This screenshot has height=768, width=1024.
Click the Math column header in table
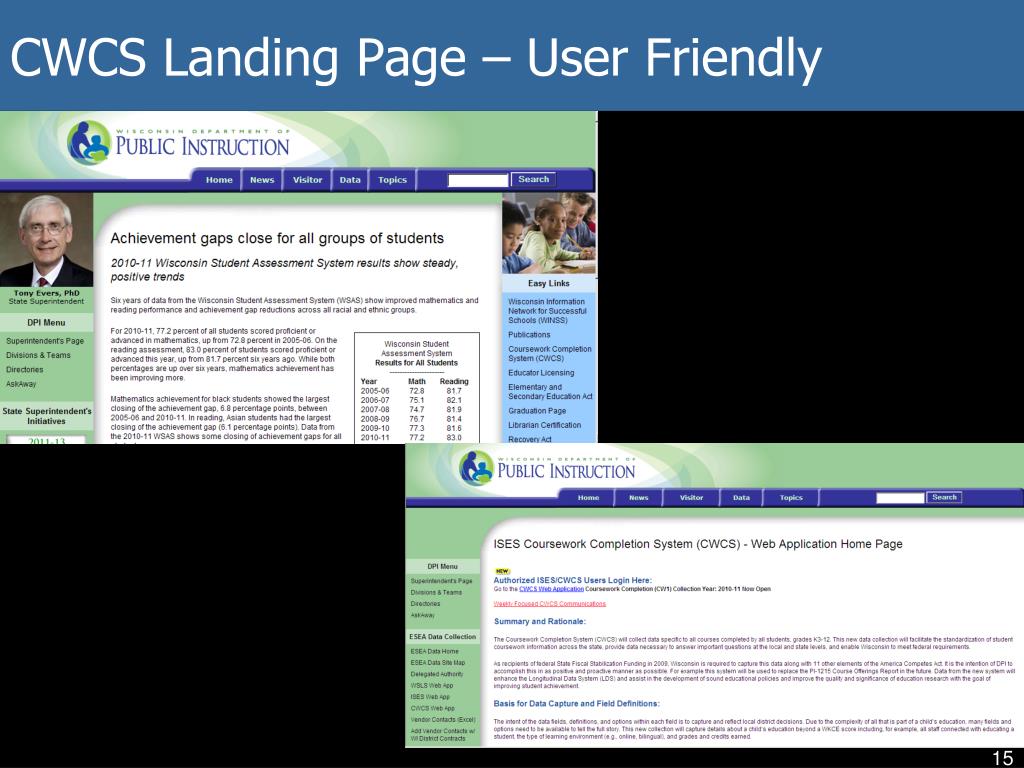417,381
